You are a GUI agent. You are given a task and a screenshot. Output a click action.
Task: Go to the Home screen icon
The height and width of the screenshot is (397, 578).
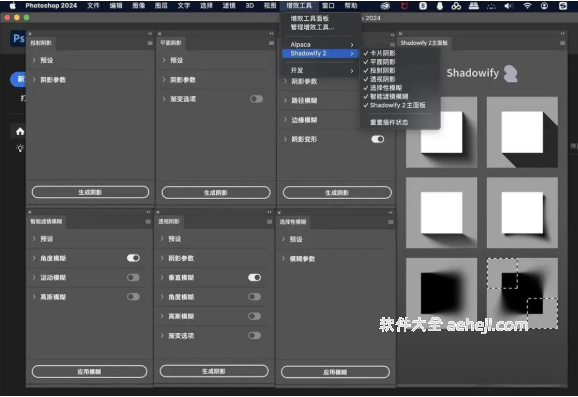(20, 131)
